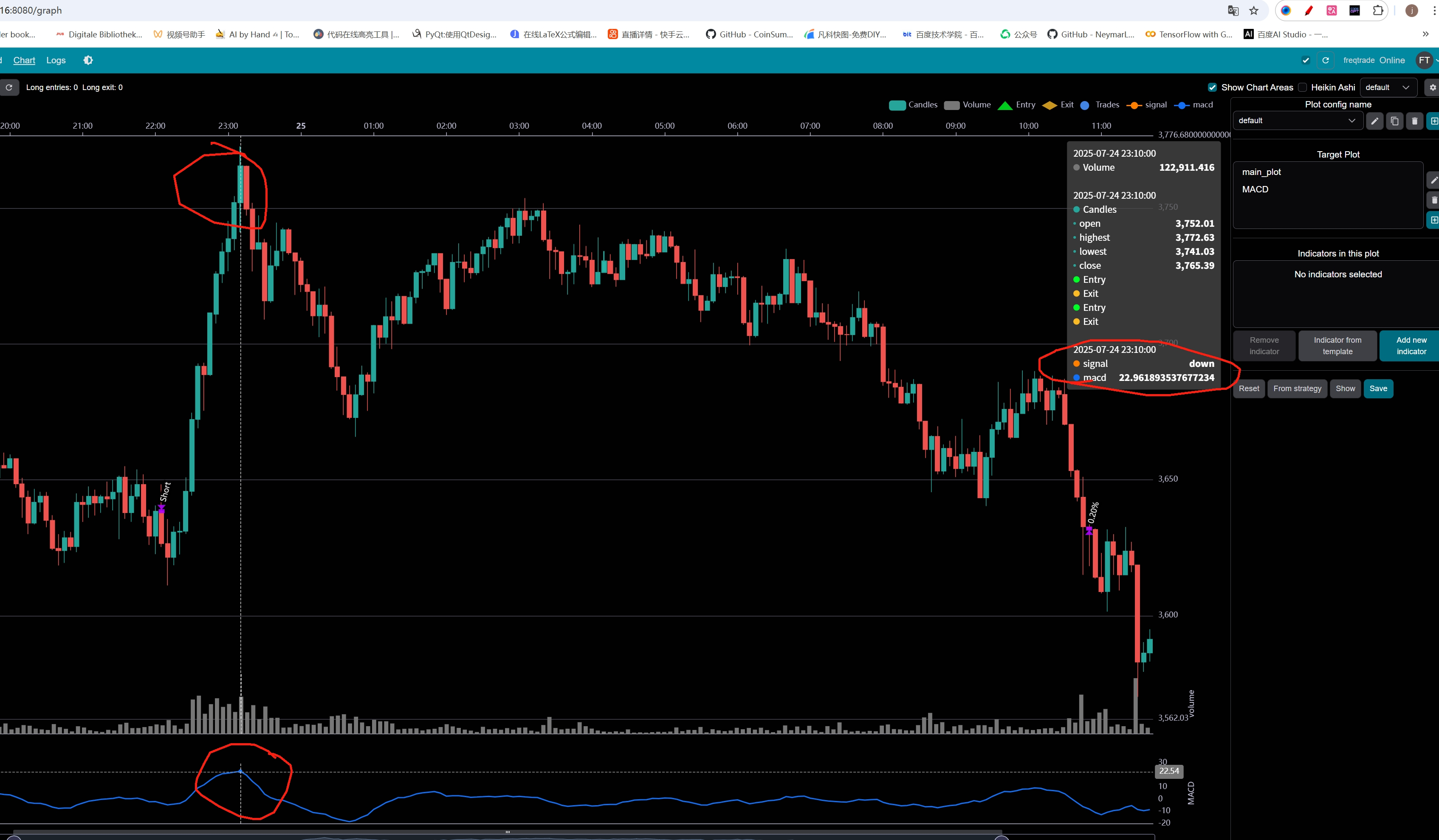1439x840 pixels.
Task: Expand the FT user avatar menu
Action: [1425, 60]
